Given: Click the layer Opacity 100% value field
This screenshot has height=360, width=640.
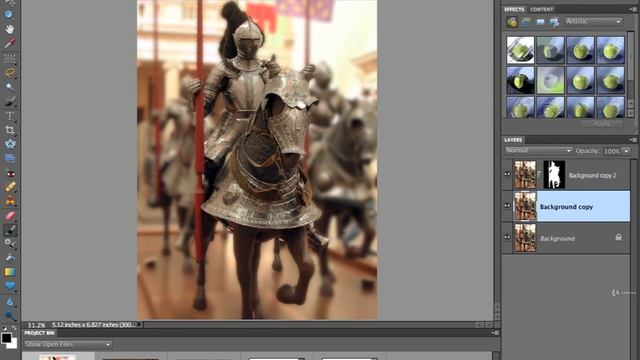Looking at the screenshot, I should [612, 151].
